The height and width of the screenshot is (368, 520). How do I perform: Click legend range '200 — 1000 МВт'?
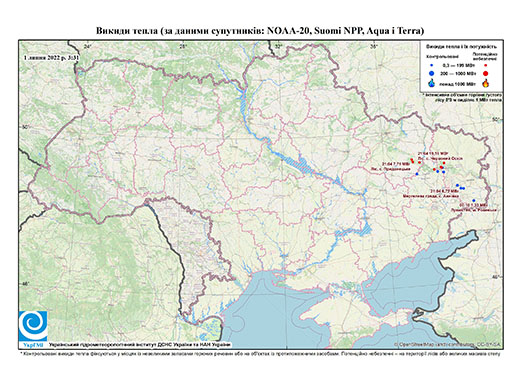tap(458, 73)
